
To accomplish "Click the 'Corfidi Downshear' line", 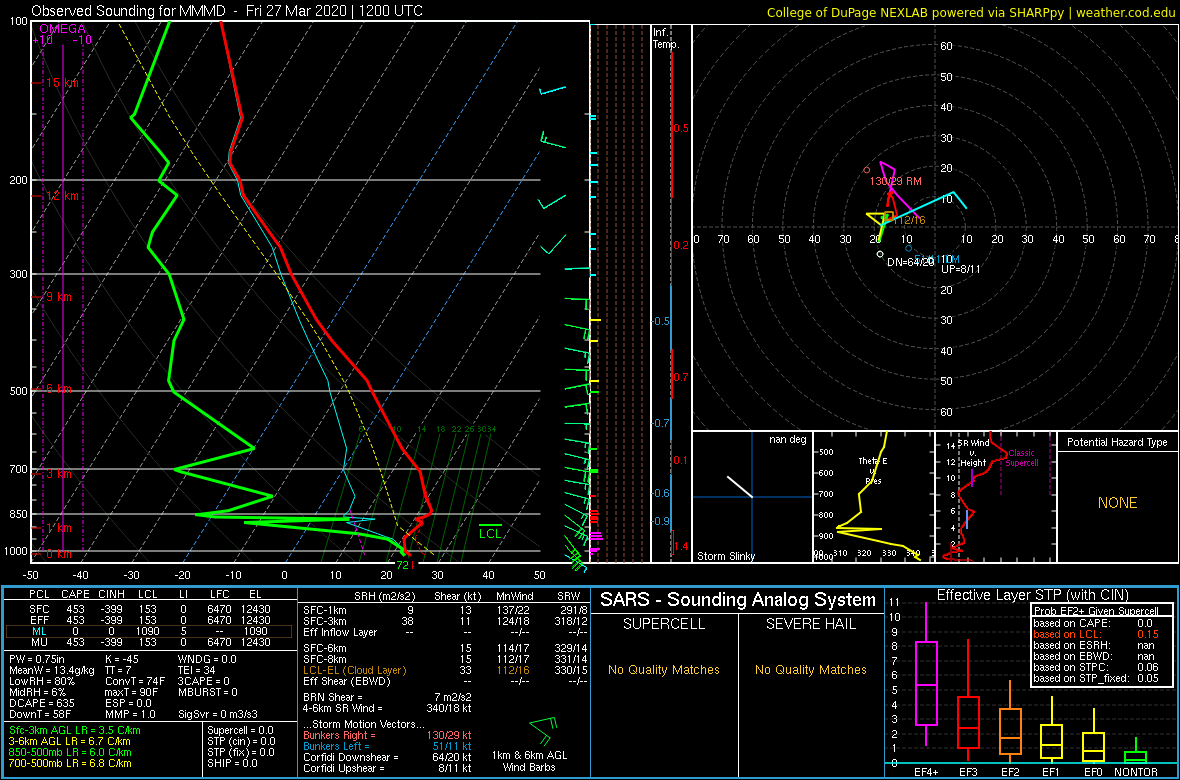I will click(387, 757).
